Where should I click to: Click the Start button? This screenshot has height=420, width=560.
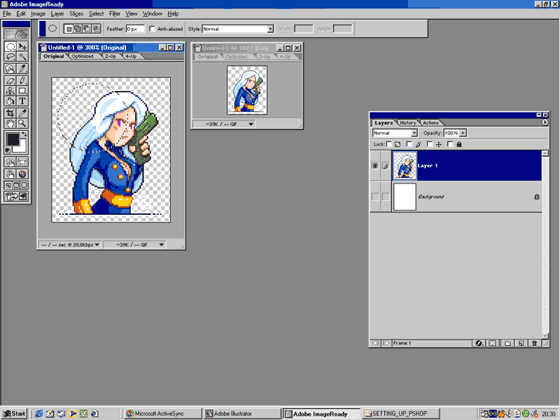(x=14, y=414)
